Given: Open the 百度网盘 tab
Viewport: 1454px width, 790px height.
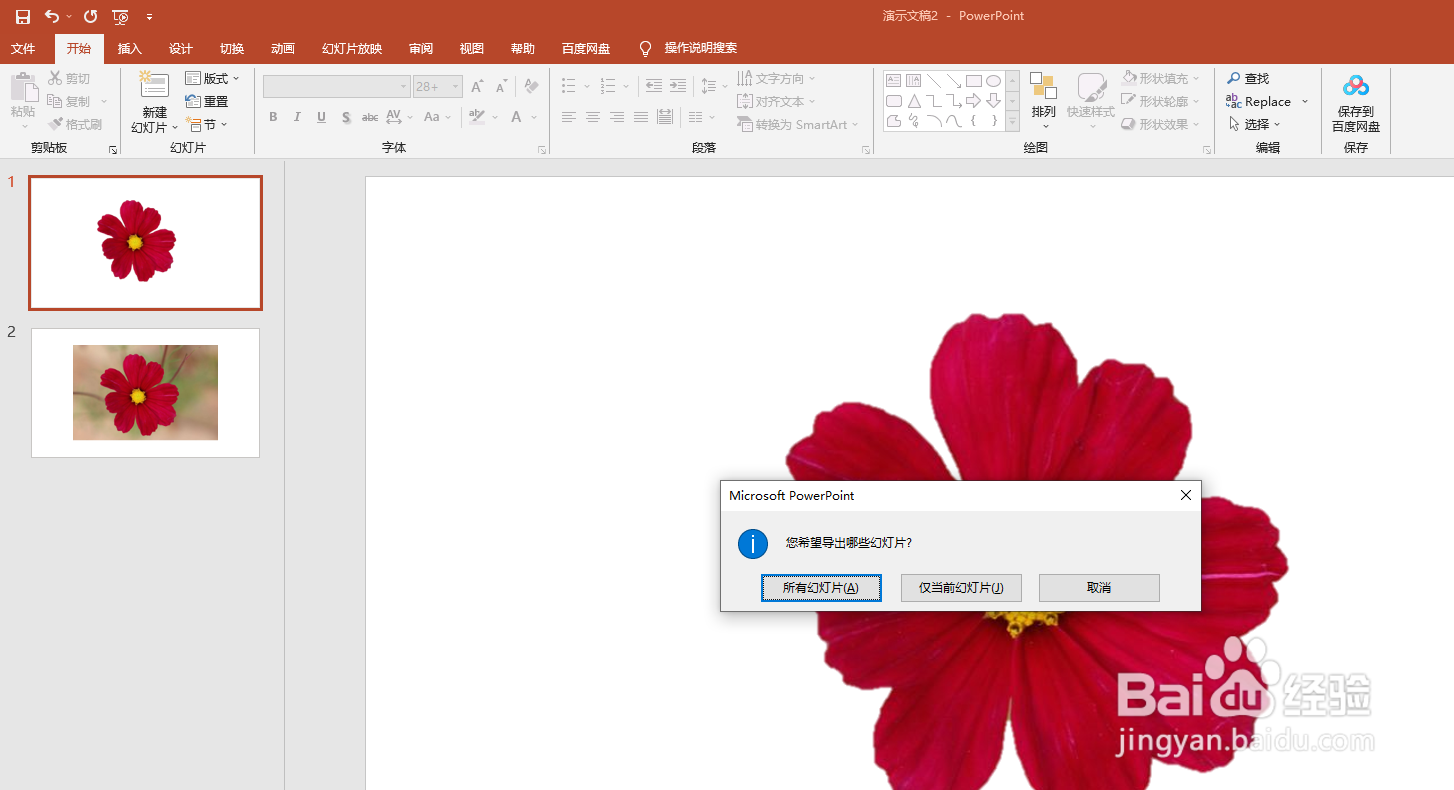Looking at the screenshot, I should pos(586,48).
